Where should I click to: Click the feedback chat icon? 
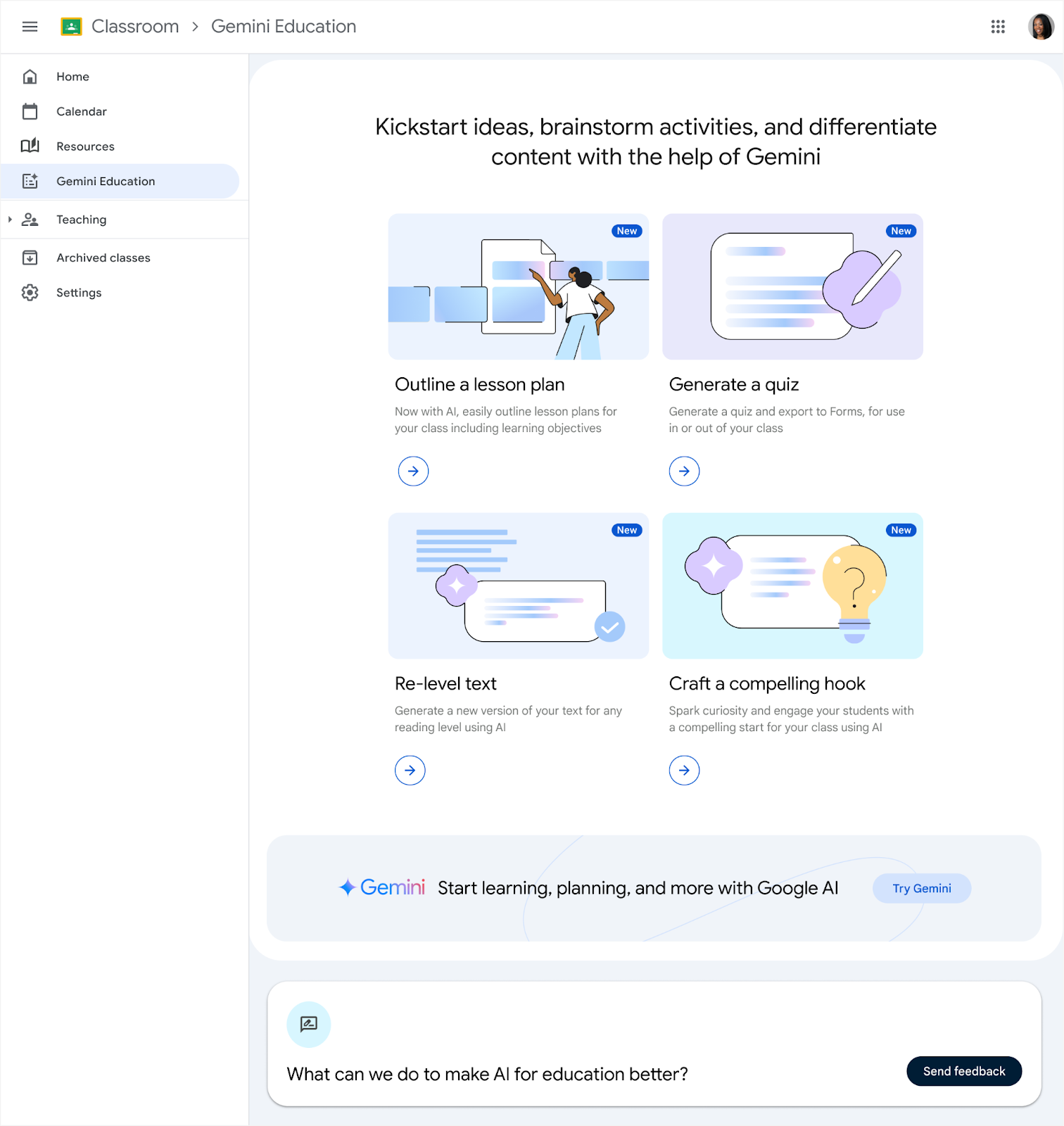coord(308,1024)
